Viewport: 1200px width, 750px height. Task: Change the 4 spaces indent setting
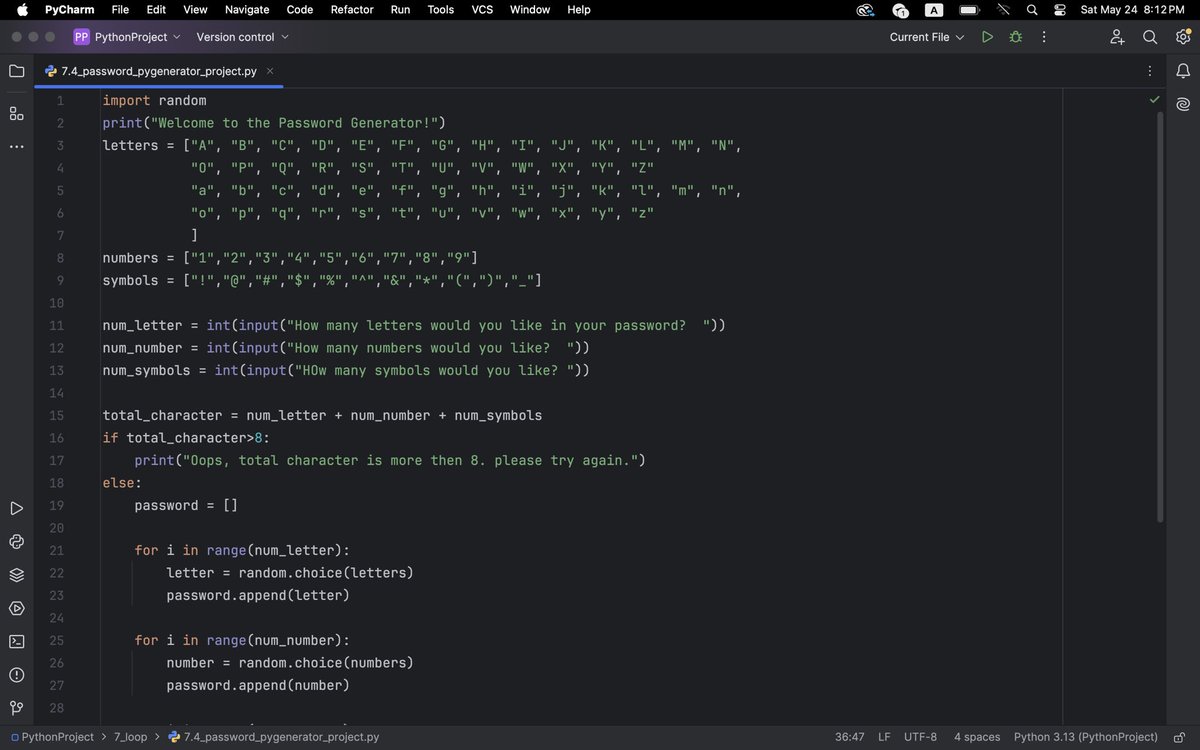pyautogui.click(x=977, y=737)
